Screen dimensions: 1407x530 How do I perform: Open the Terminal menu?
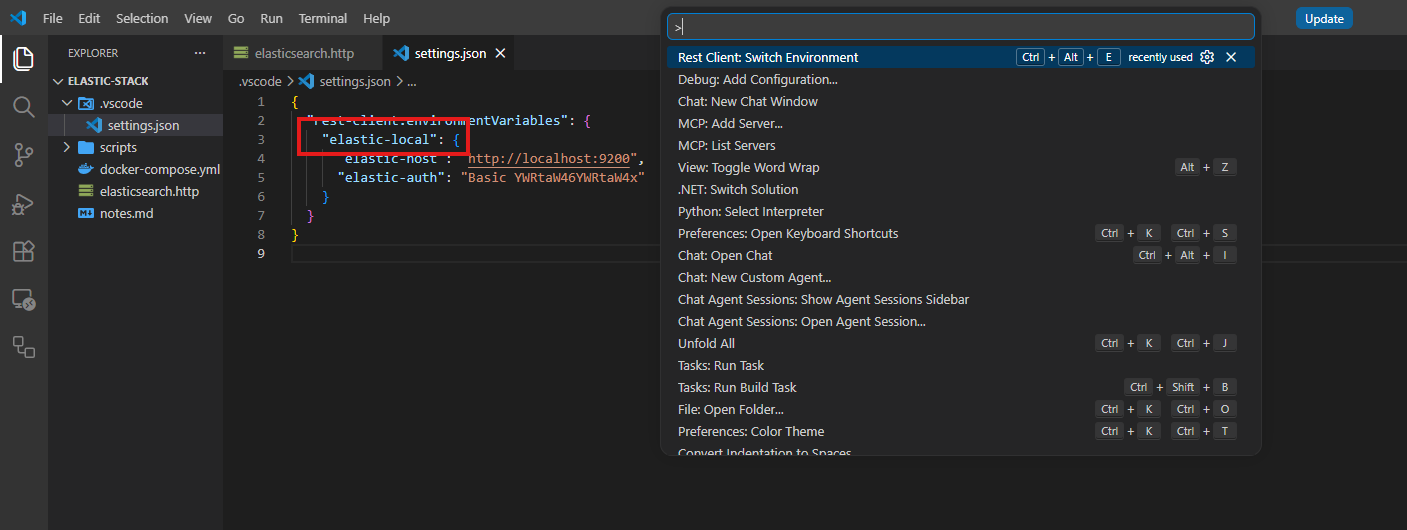(323, 18)
